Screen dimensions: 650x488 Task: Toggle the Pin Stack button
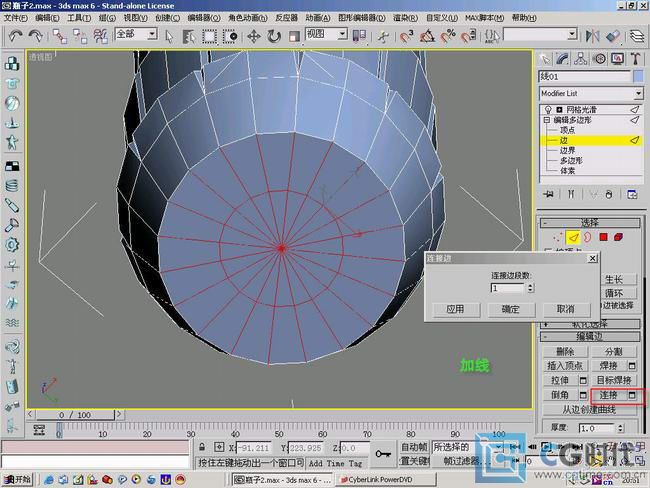[x=549, y=194]
